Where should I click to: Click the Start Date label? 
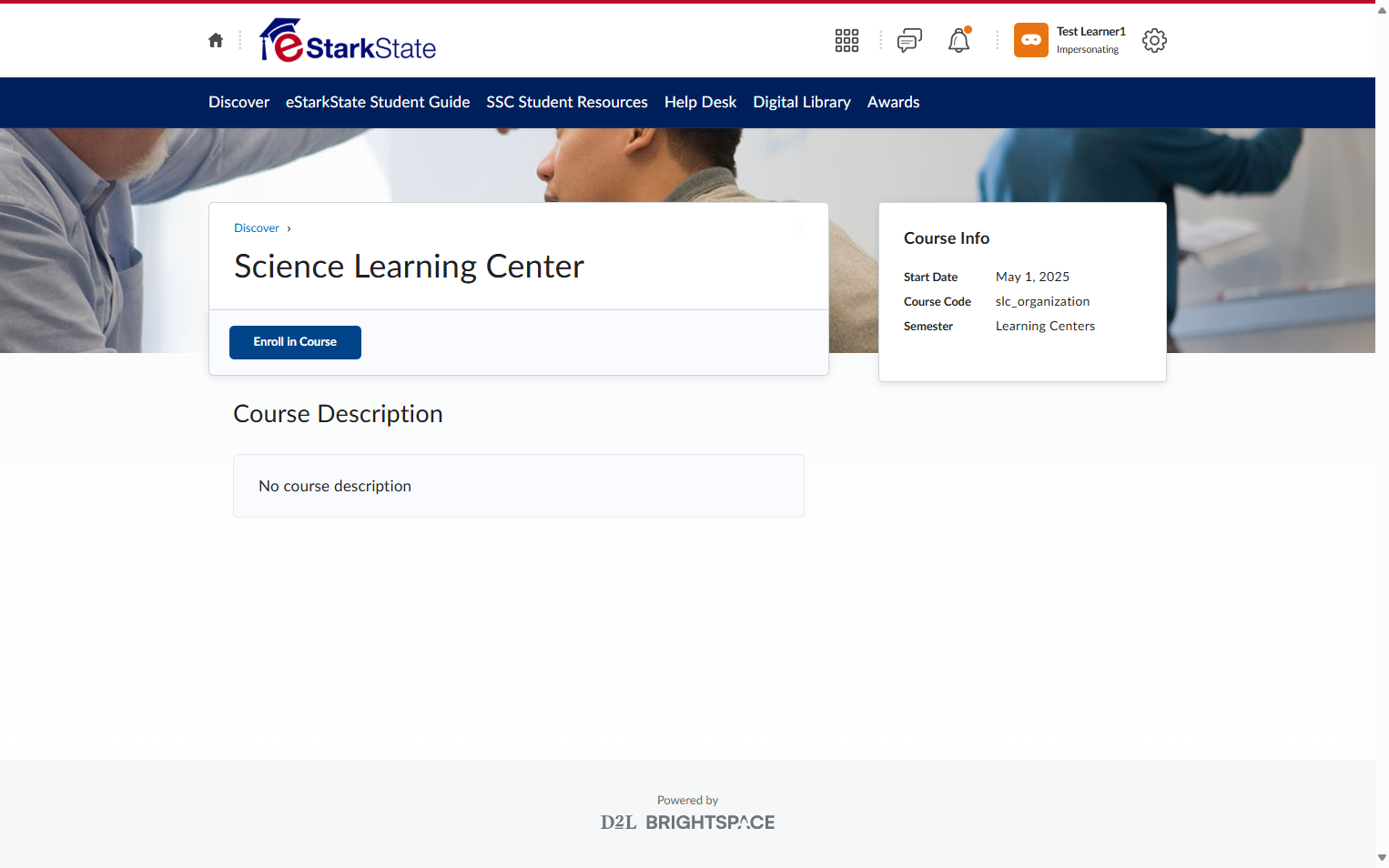[930, 278]
